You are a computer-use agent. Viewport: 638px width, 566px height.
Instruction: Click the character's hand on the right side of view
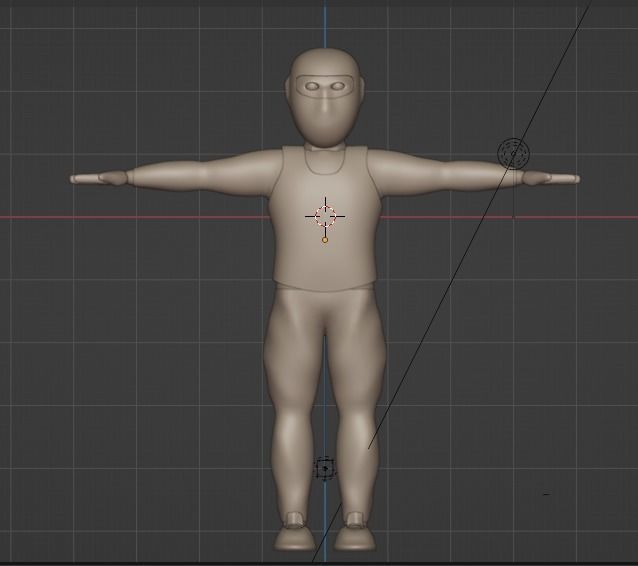click(x=551, y=178)
